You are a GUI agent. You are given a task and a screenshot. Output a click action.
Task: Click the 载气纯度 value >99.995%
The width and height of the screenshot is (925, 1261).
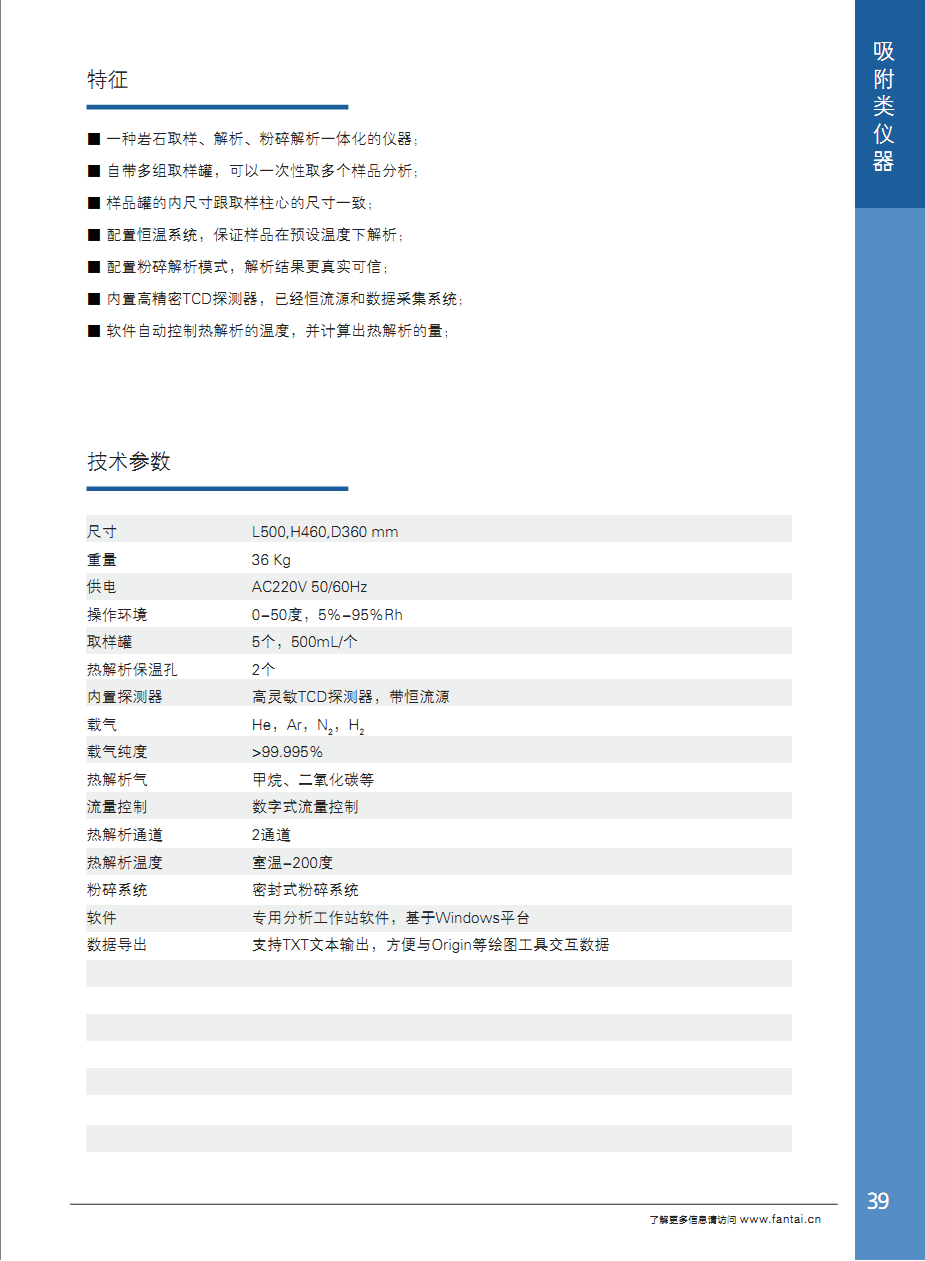point(287,752)
